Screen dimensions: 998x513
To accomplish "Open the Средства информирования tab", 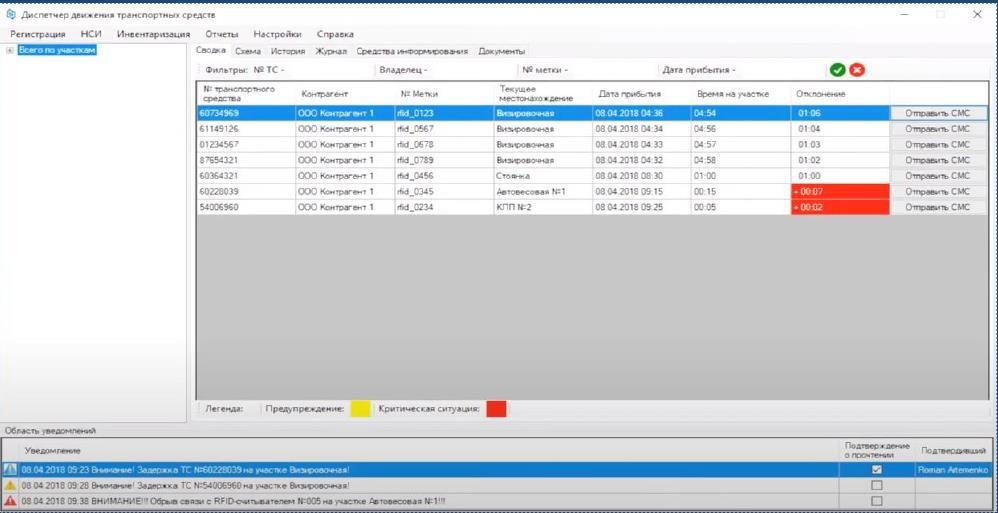I will pos(412,52).
